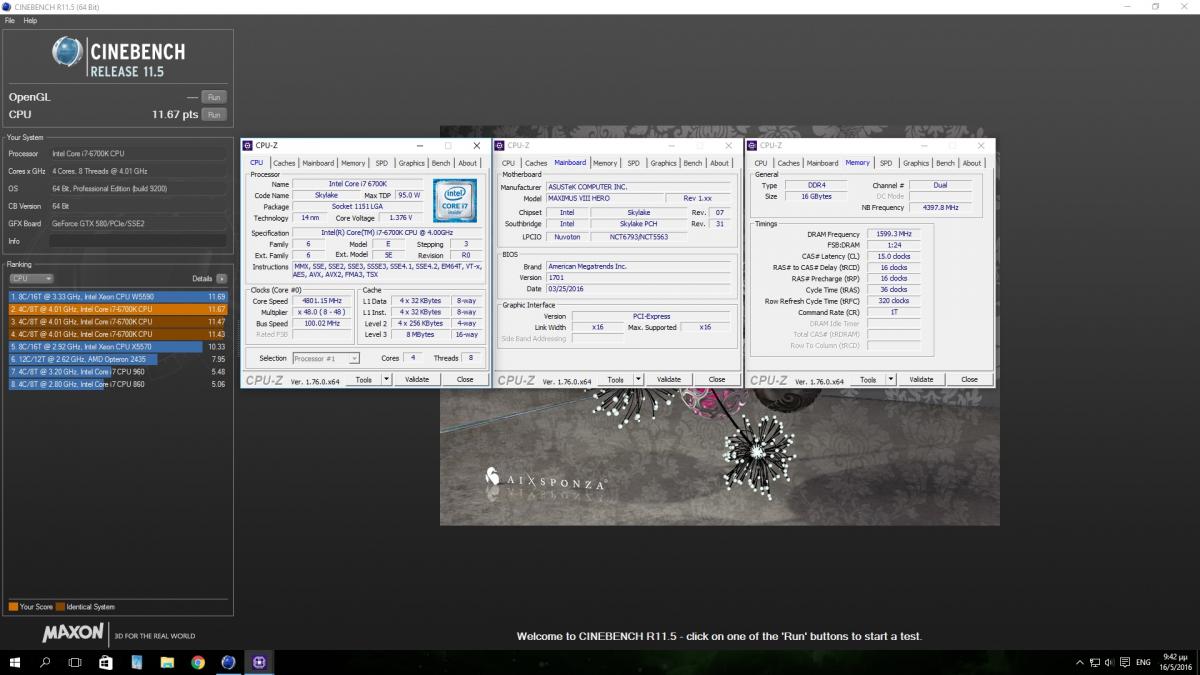Click CPU-Z icon in Memory window title bar
Screen dimensions: 1200x675
click(x=752, y=145)
